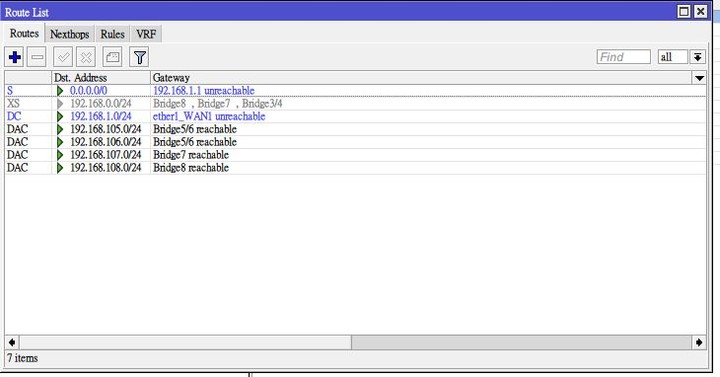This screenshot has height=377, width=720.
Task: Click the 'DC' flag cell
Action: 14,117
